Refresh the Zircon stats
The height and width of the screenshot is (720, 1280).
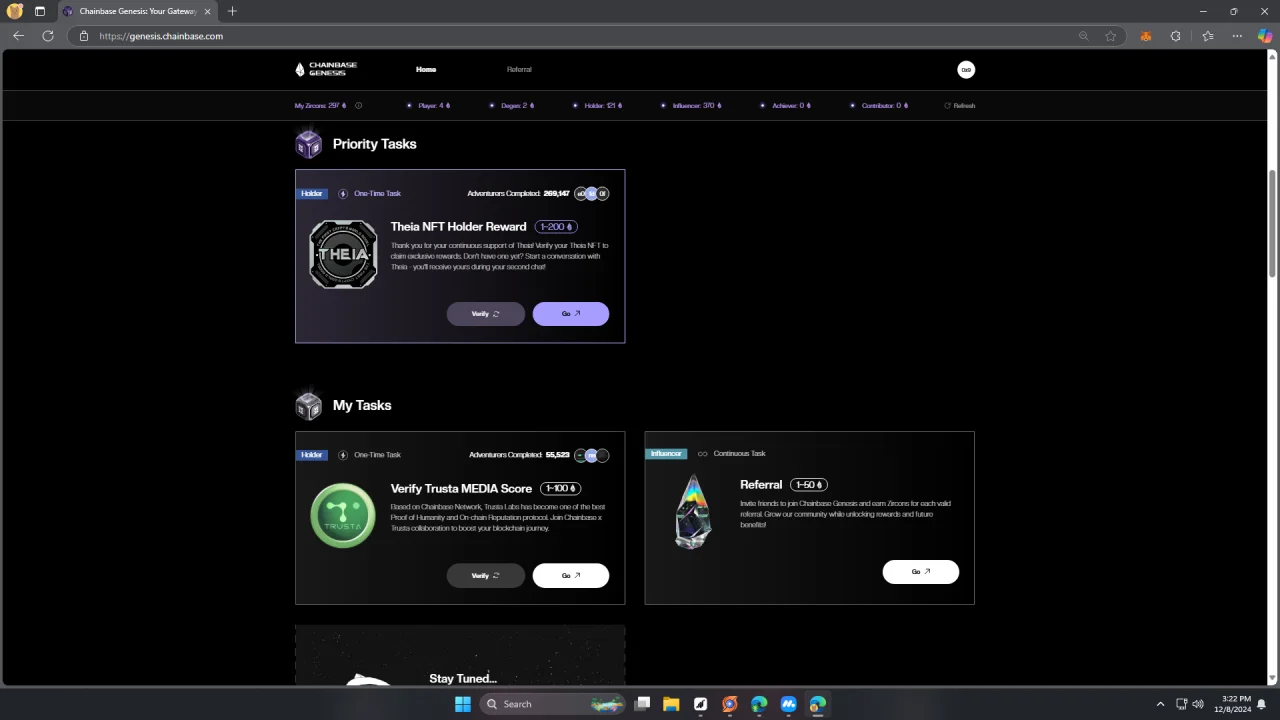[x=960, y=105]
